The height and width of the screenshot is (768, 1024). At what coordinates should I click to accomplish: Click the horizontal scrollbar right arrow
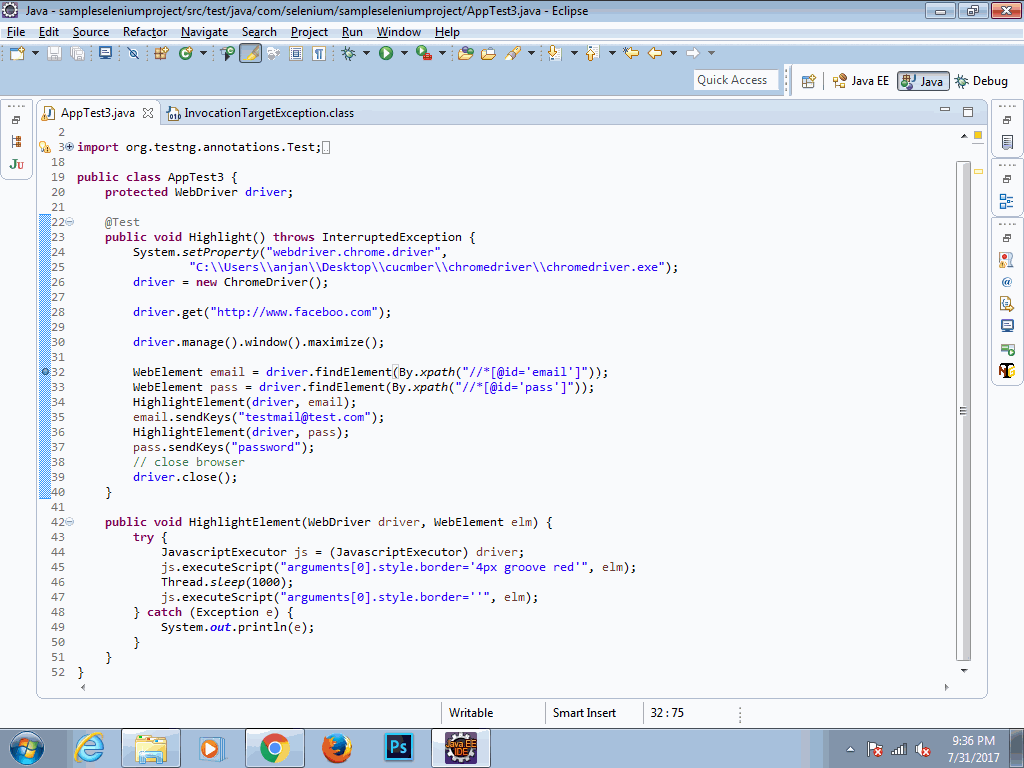[947, 687]
